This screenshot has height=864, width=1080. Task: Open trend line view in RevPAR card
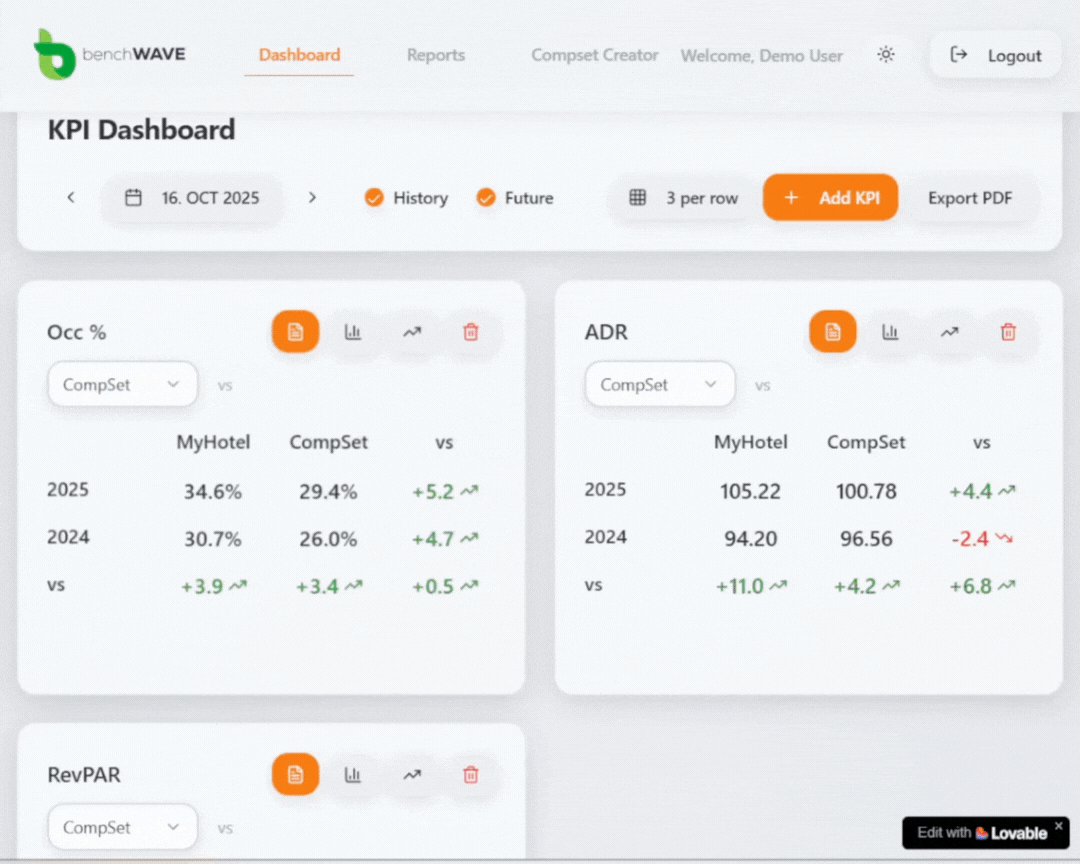point(412,775)
